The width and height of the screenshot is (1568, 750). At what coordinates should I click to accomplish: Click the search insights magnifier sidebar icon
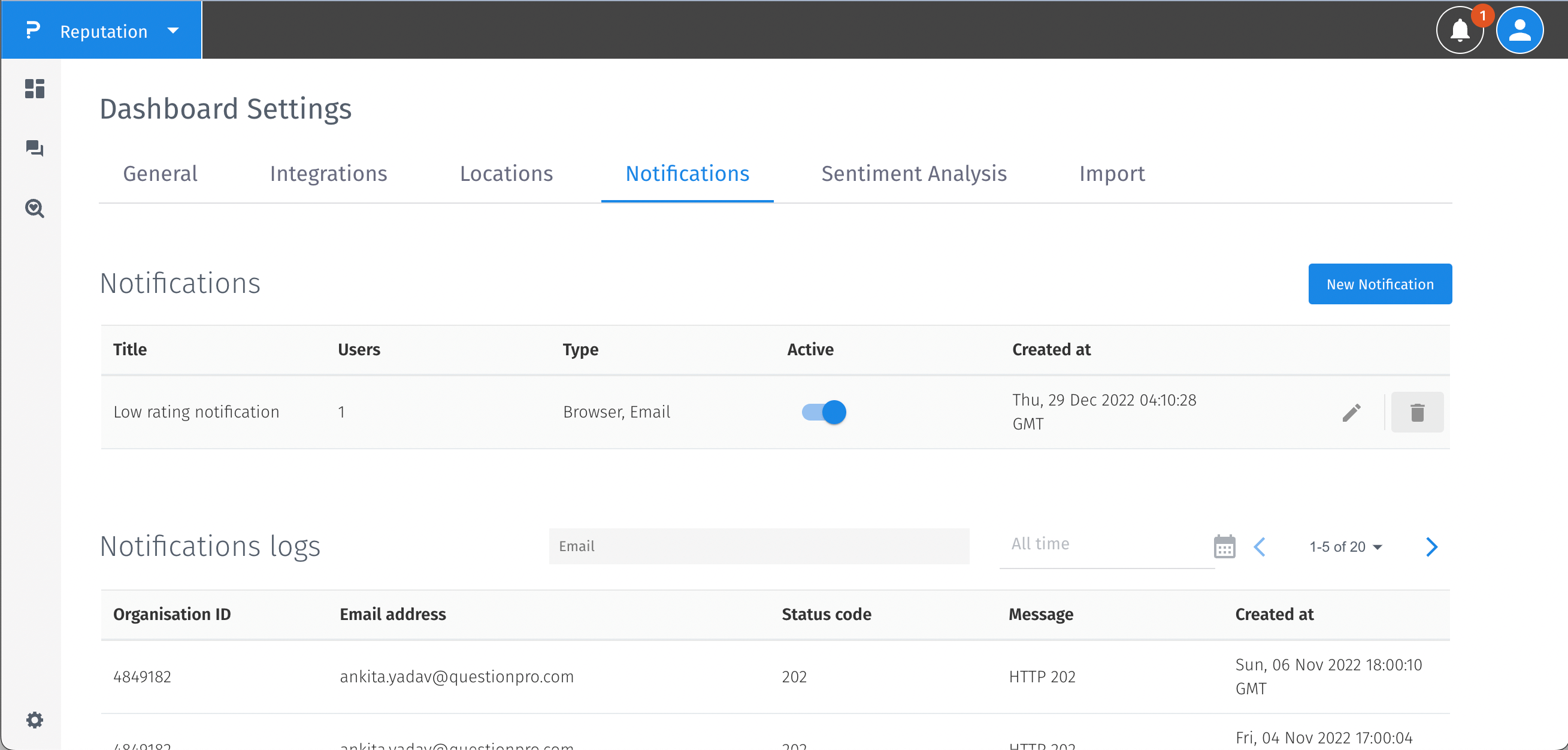[x=35, y=209]
